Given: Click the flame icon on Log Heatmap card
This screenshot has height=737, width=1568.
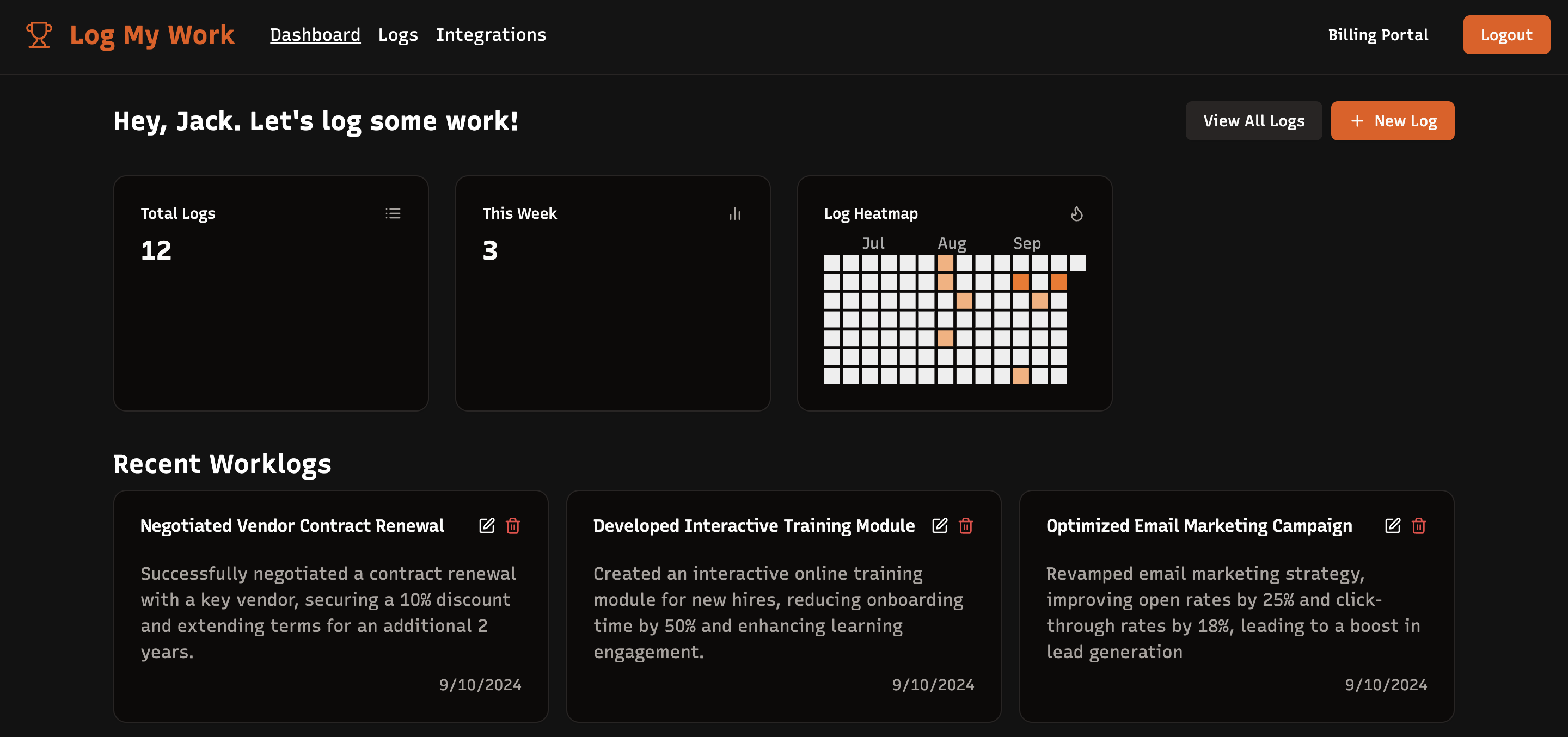Looking at the screenshot, I should click(1077, 213).
